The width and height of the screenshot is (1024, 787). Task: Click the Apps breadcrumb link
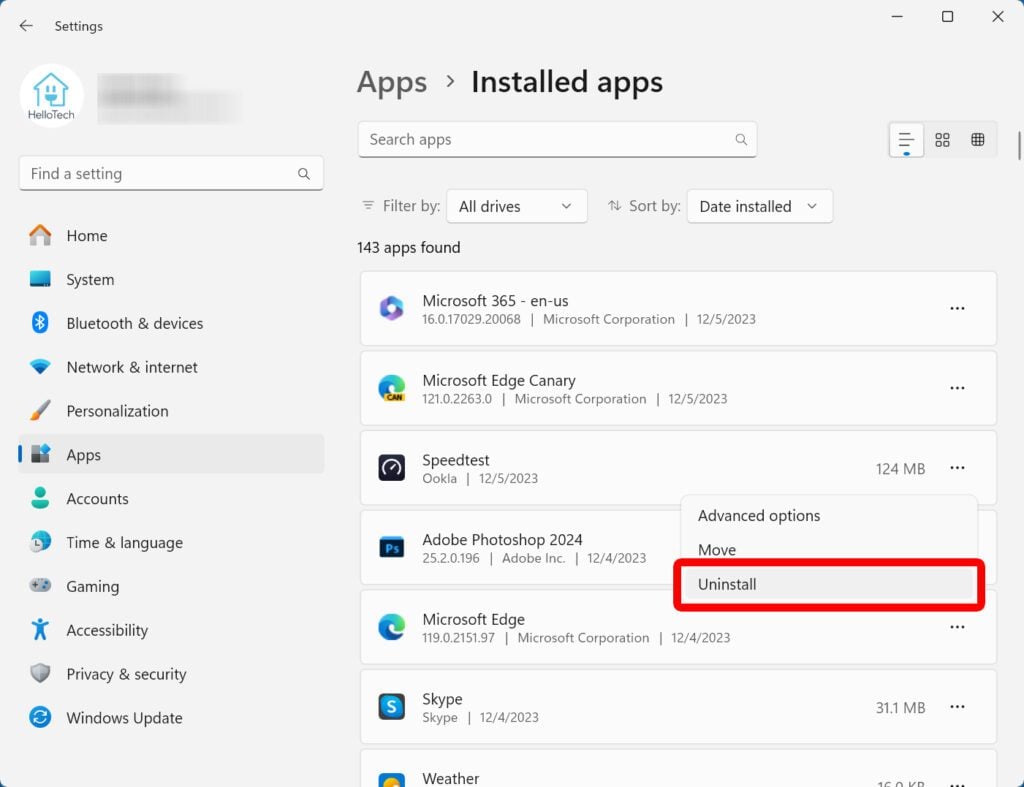[391, 83]
